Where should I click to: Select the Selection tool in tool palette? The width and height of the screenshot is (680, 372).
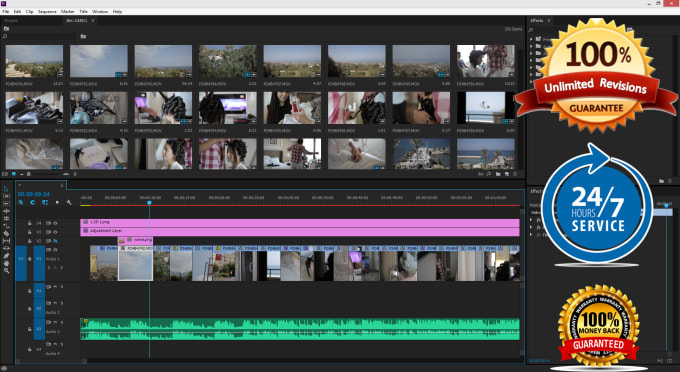pyautogui.click(x=6, y=189)
